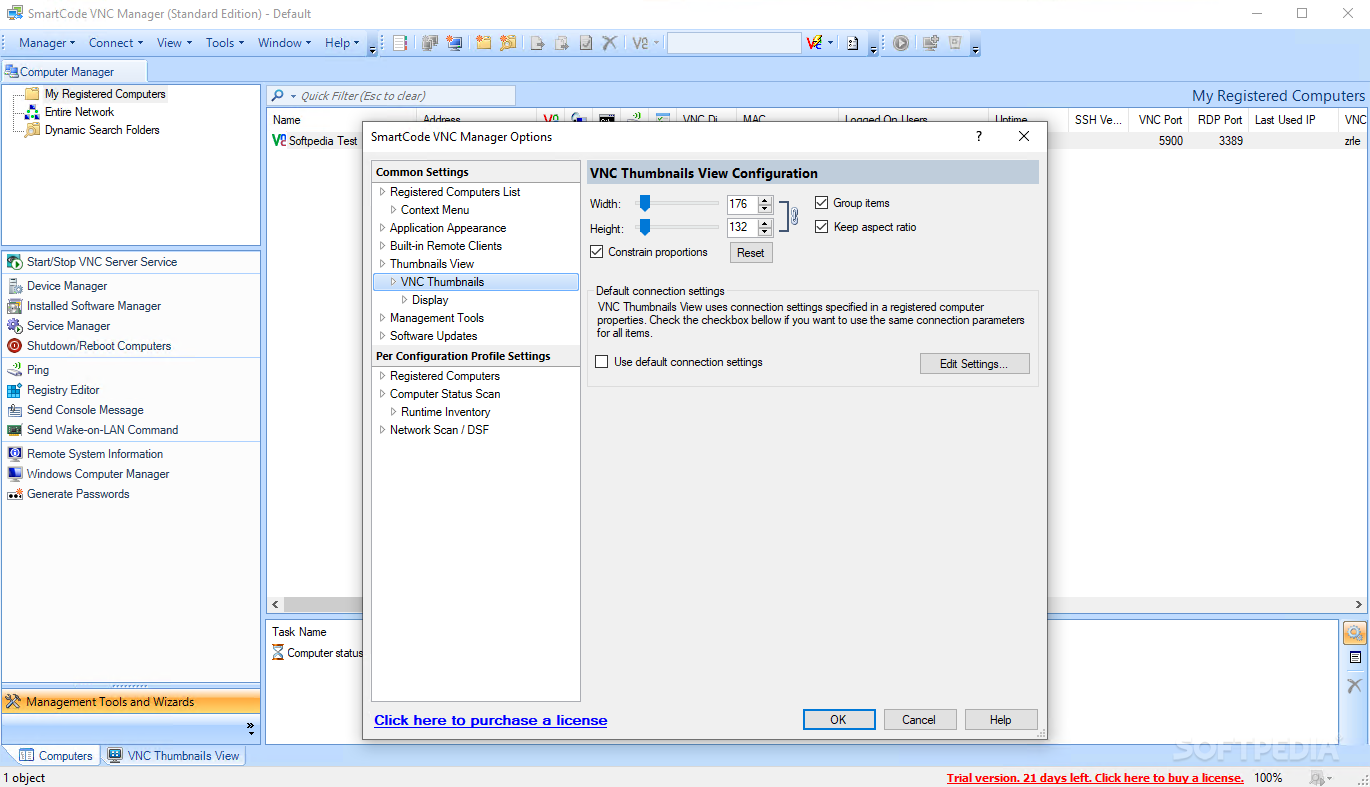This screenshot has height=787, width=1370.
Task: Click the question mark help icon in Options title
Action: click(x=979, y=137)
